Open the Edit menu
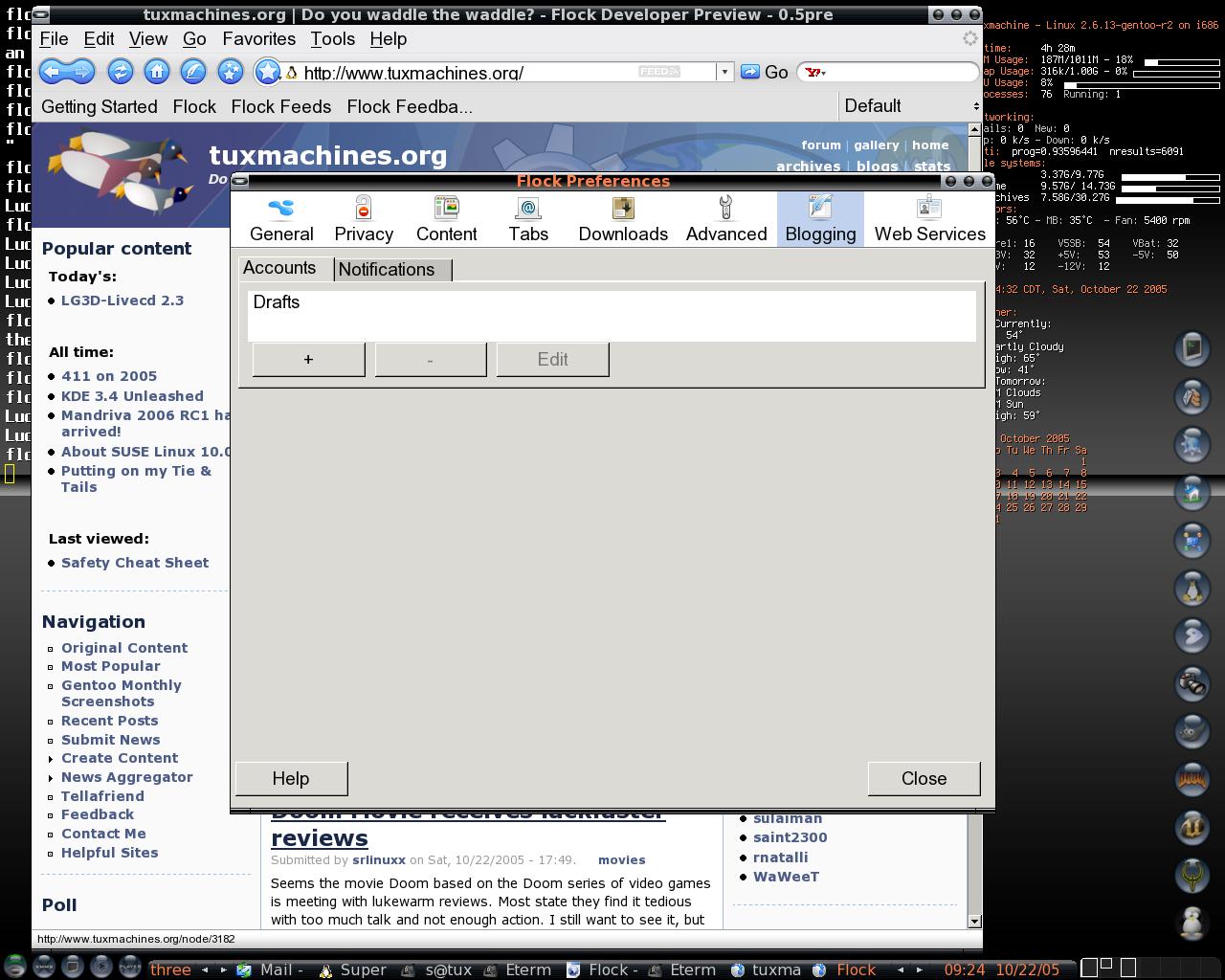 [x=99, y=39]
